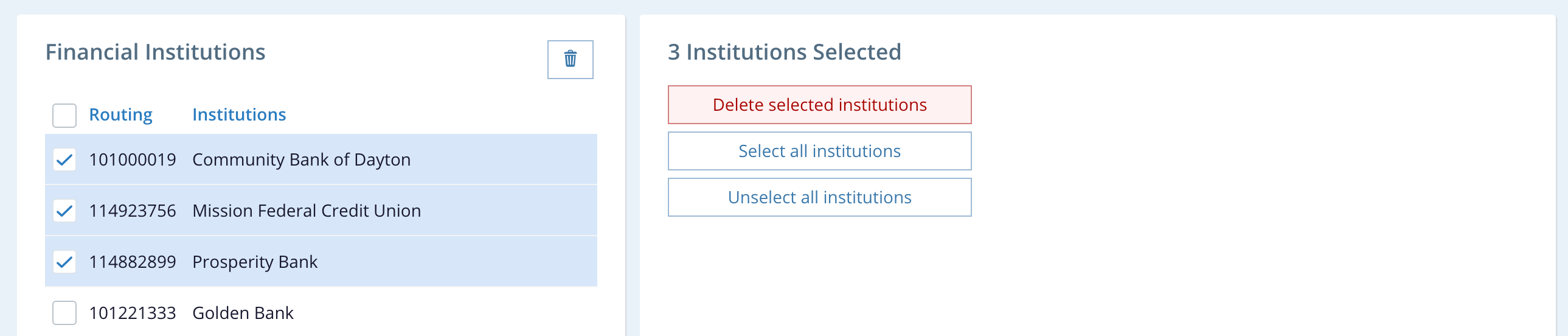Select the Mission Federal Credit Union name
The image size is (1568, 336).
pyautogui.click(x=306, y=211)
